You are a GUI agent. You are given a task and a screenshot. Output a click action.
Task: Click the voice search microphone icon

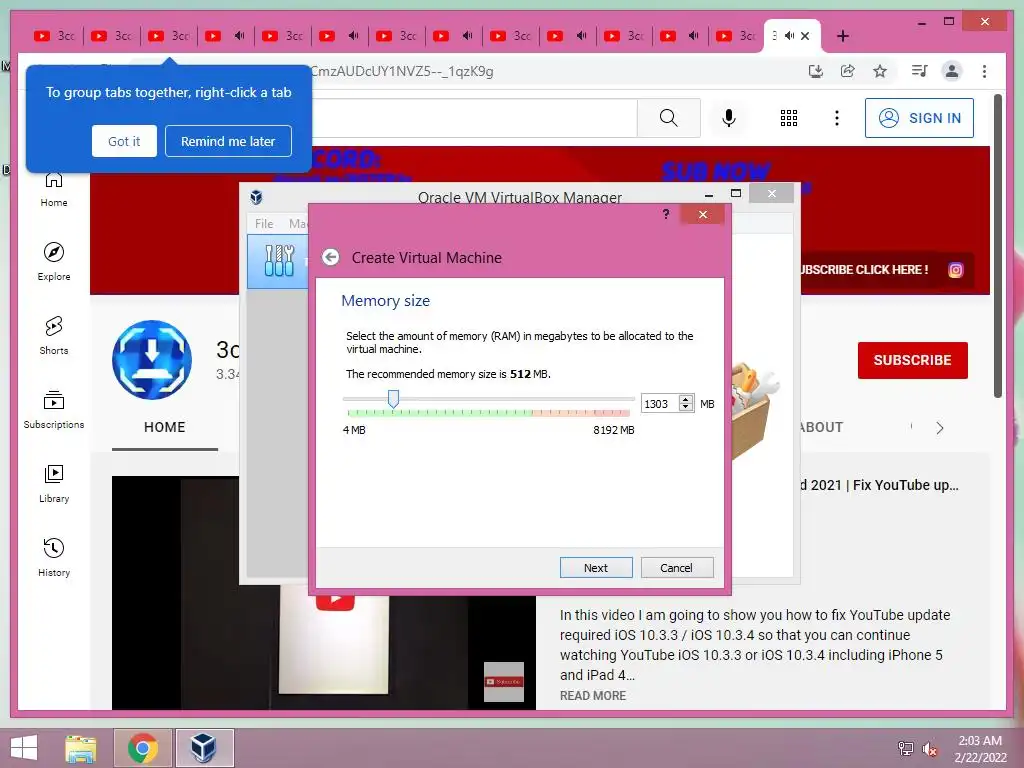point(729,118)
